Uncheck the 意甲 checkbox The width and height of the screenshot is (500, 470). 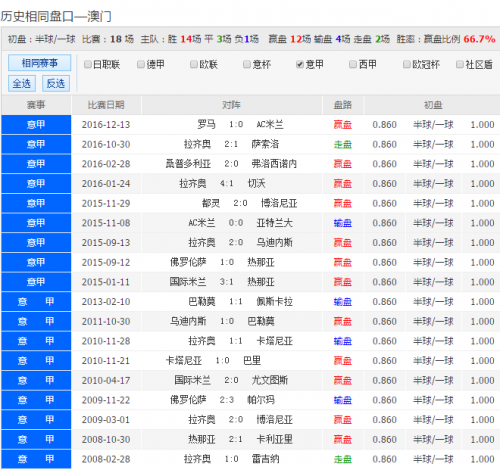(x=300, y=64)
